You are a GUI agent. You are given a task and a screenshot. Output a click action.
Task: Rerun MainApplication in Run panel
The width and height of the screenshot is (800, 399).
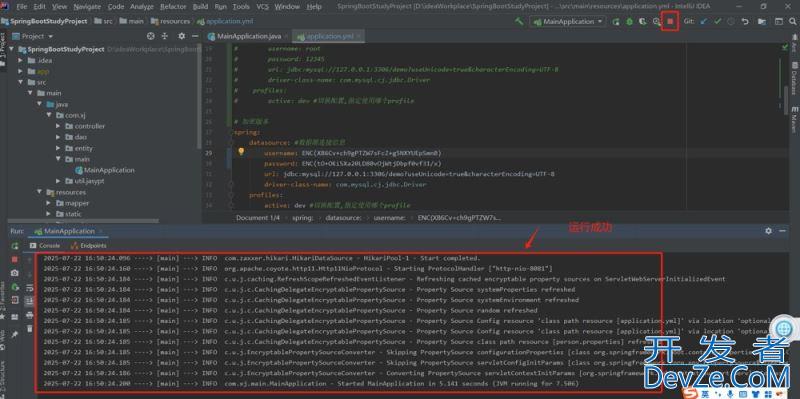click(15, 246)
